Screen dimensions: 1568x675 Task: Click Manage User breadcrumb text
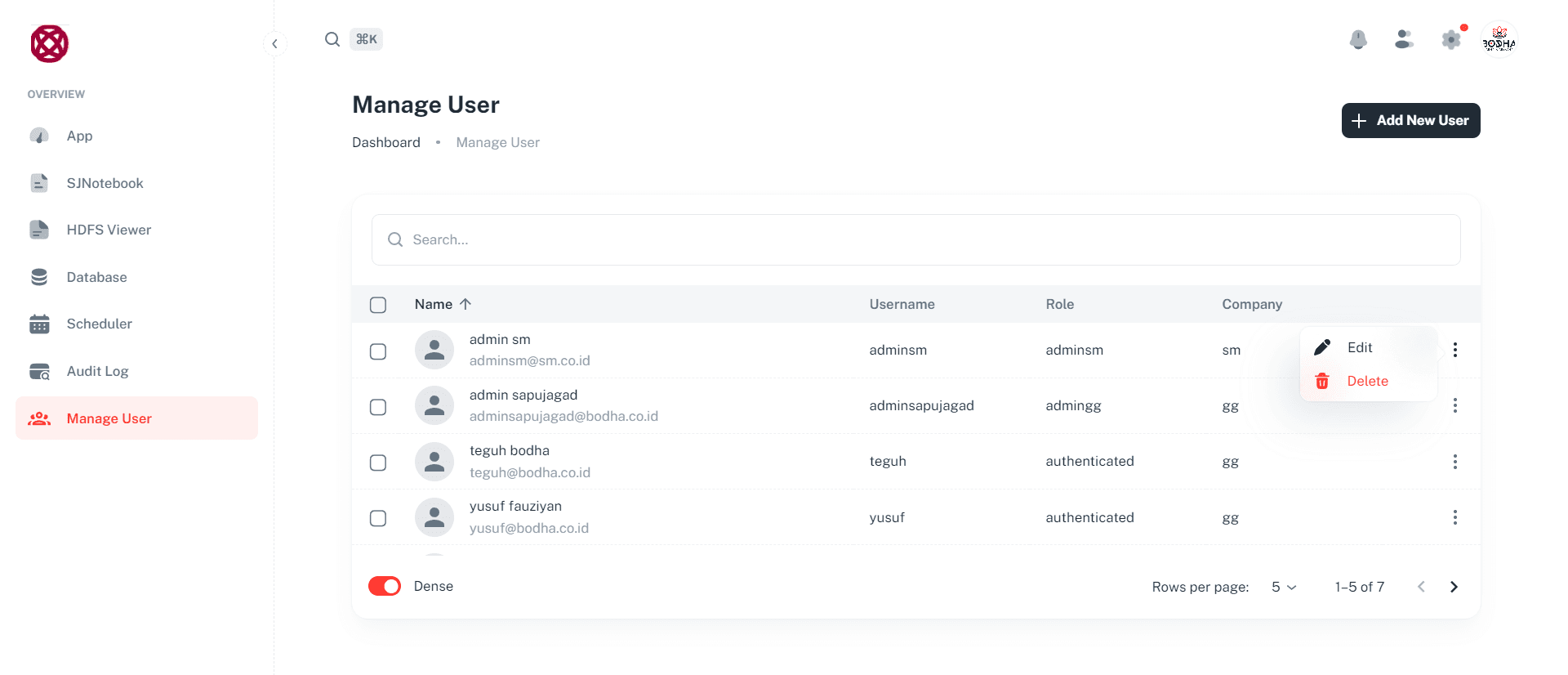pyautogui.click(x=497, y=142)
